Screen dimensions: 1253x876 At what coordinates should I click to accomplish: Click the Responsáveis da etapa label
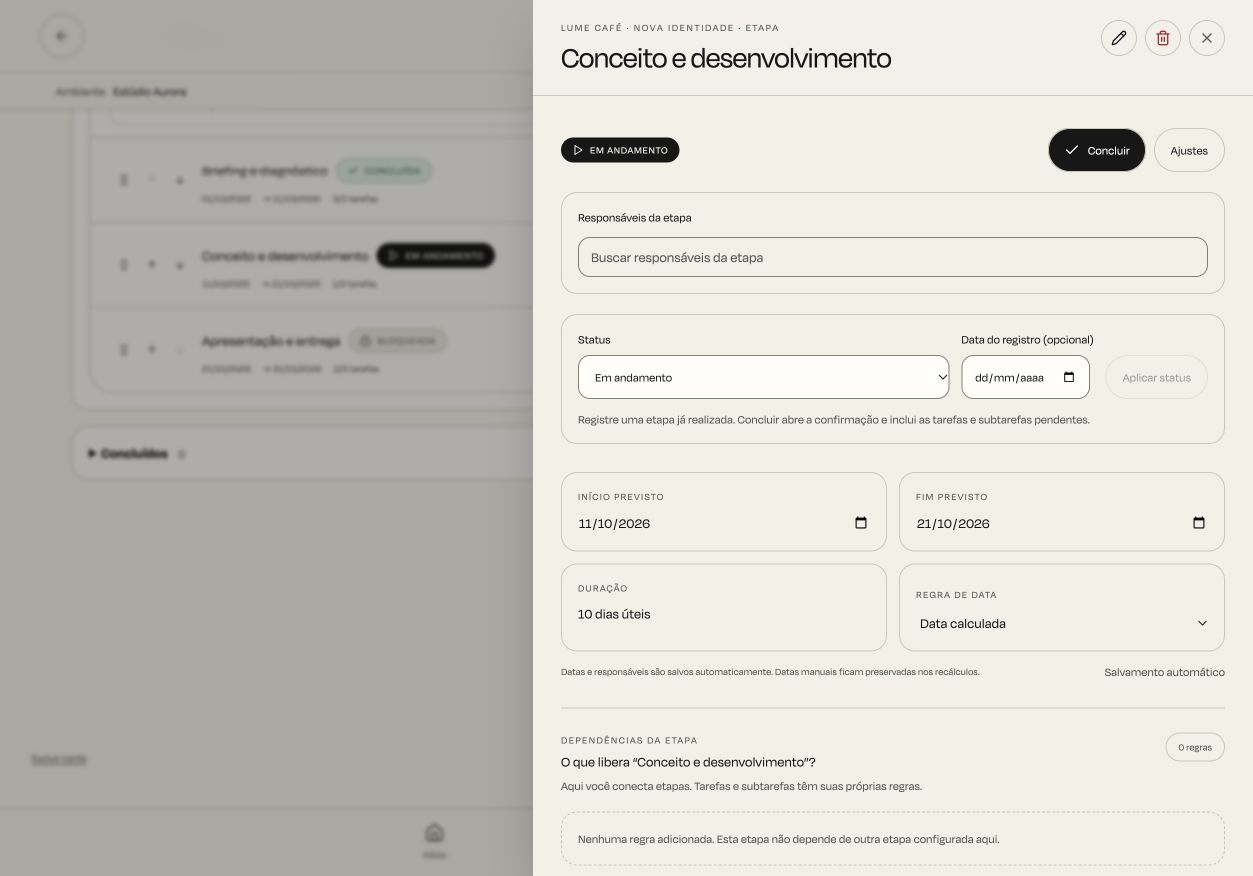tap(634, 218)
